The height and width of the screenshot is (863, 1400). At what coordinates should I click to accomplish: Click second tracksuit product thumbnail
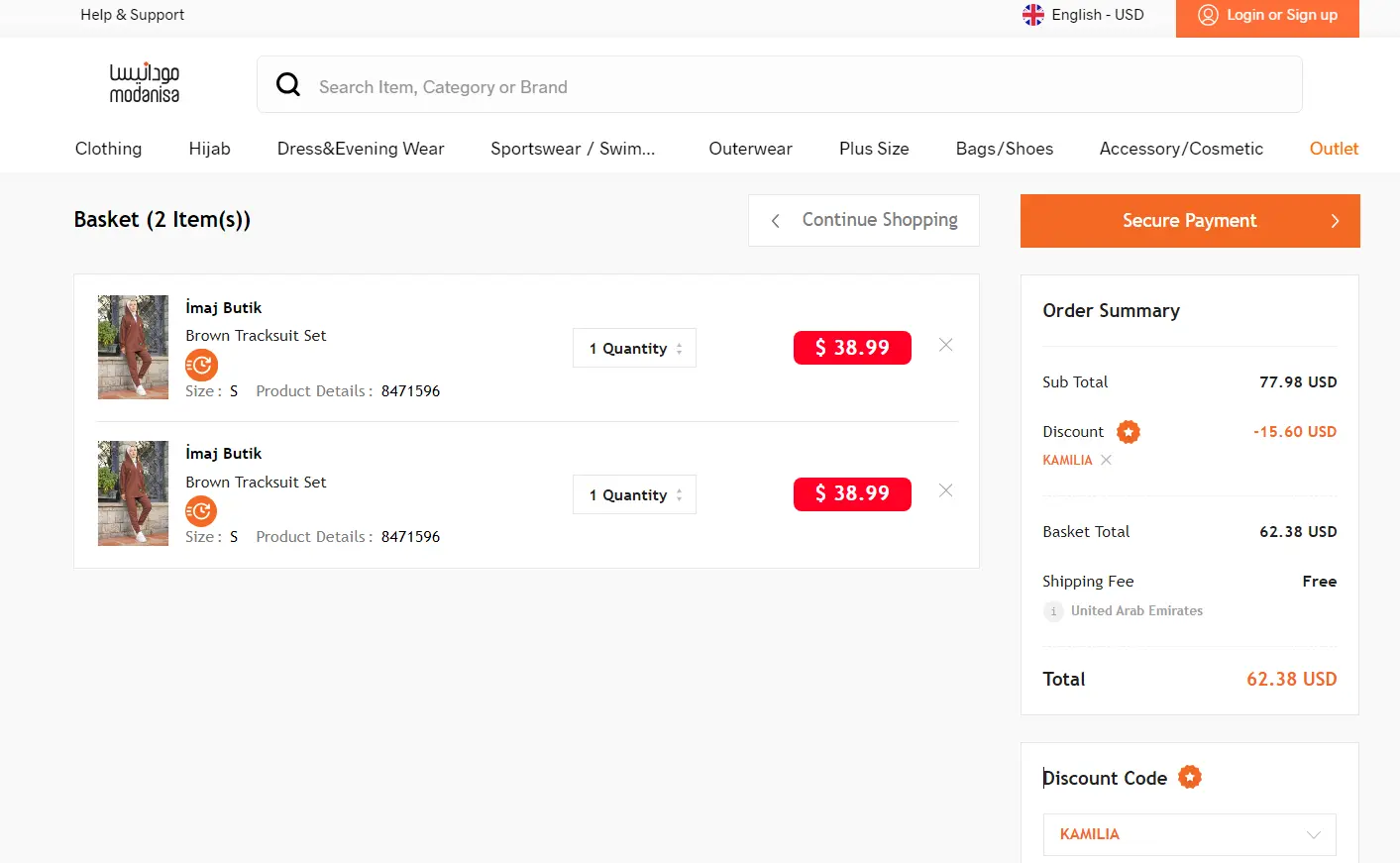[x=133, y=493]
